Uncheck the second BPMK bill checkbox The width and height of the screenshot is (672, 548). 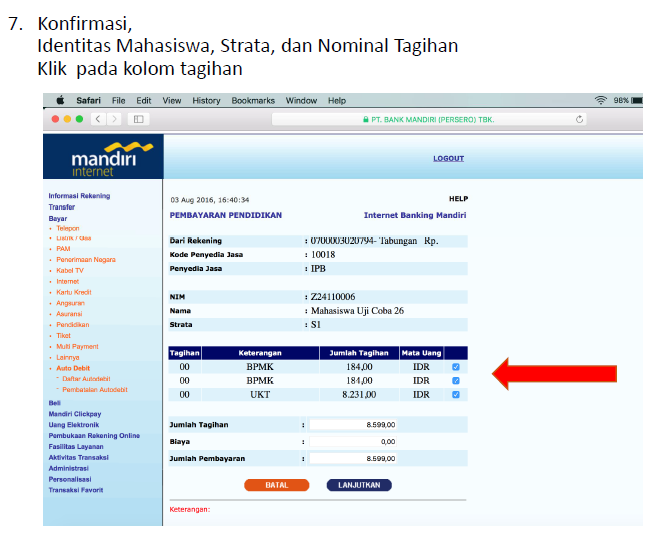[456, 381]
